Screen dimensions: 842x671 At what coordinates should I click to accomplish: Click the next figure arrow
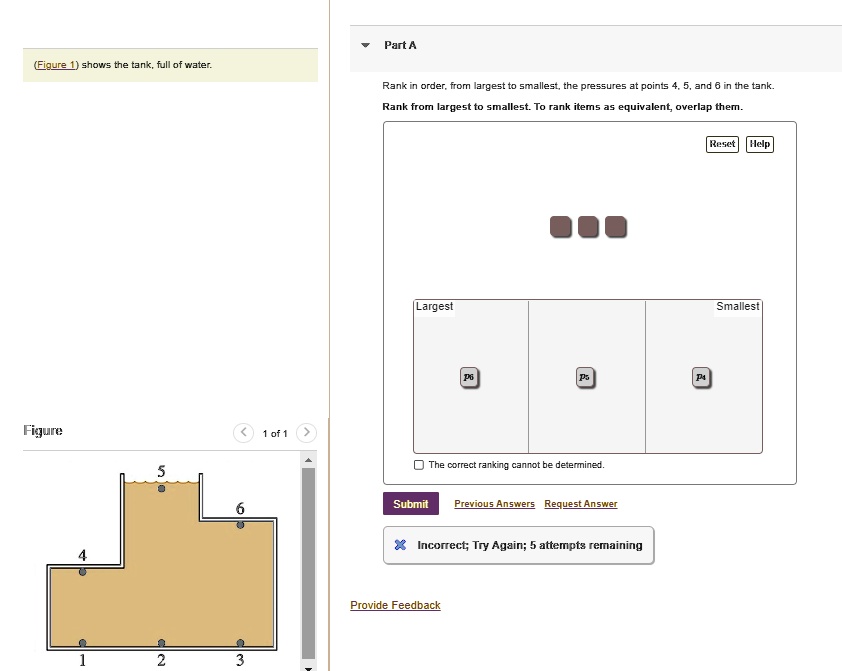pos(306,433)
